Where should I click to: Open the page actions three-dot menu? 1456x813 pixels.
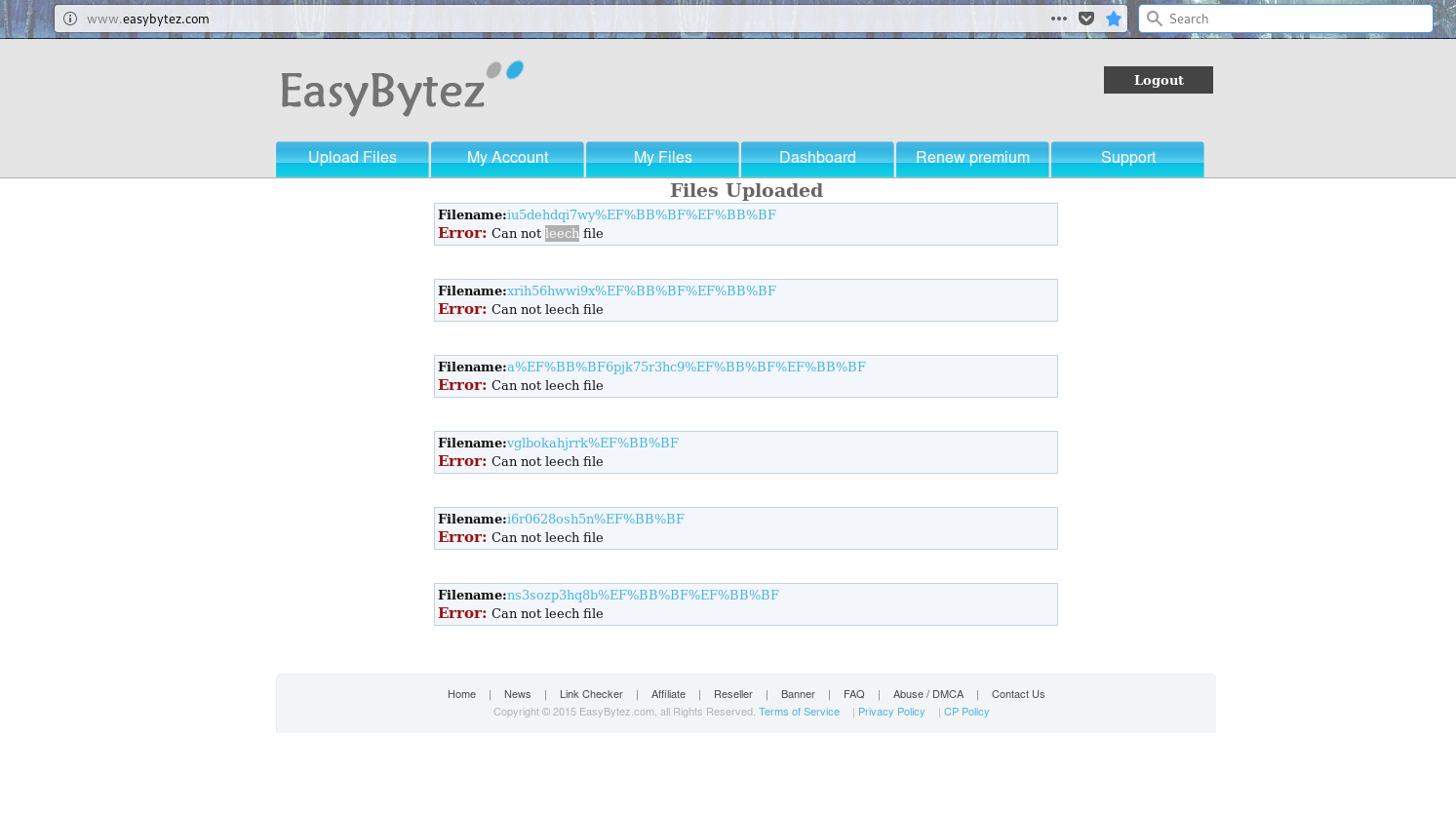pyautogui.click(x=1059, y=19)
